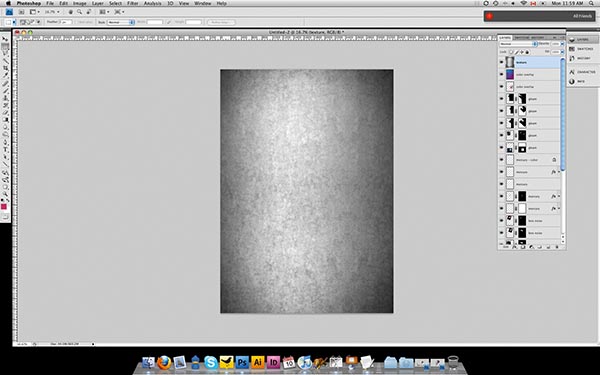Toggle lock image pixels in Layers panel

516,52
